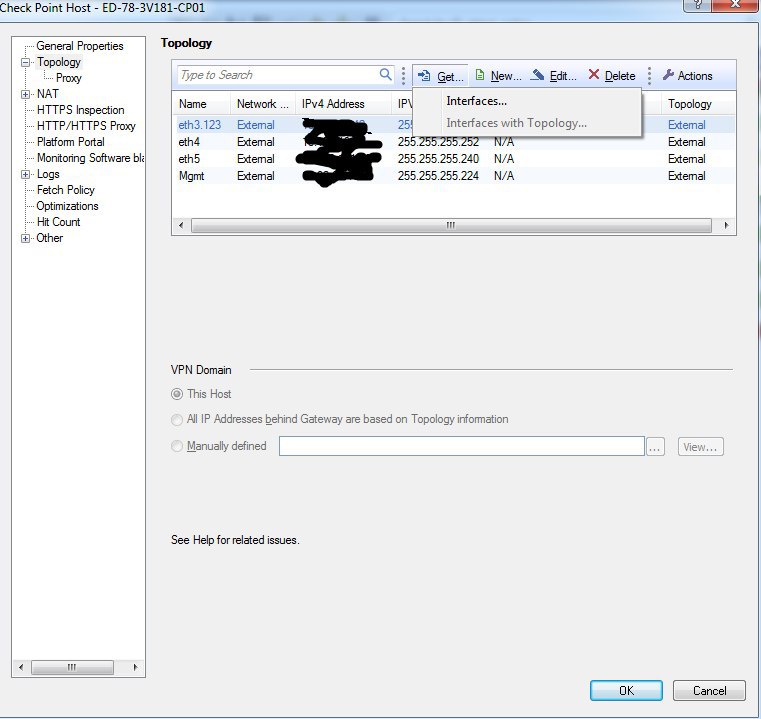Image resolution: width=761 pixels, height=719 pixels.
Task: Open Platform Portal page
Action: pyautogui.click(x=70, y=142)
